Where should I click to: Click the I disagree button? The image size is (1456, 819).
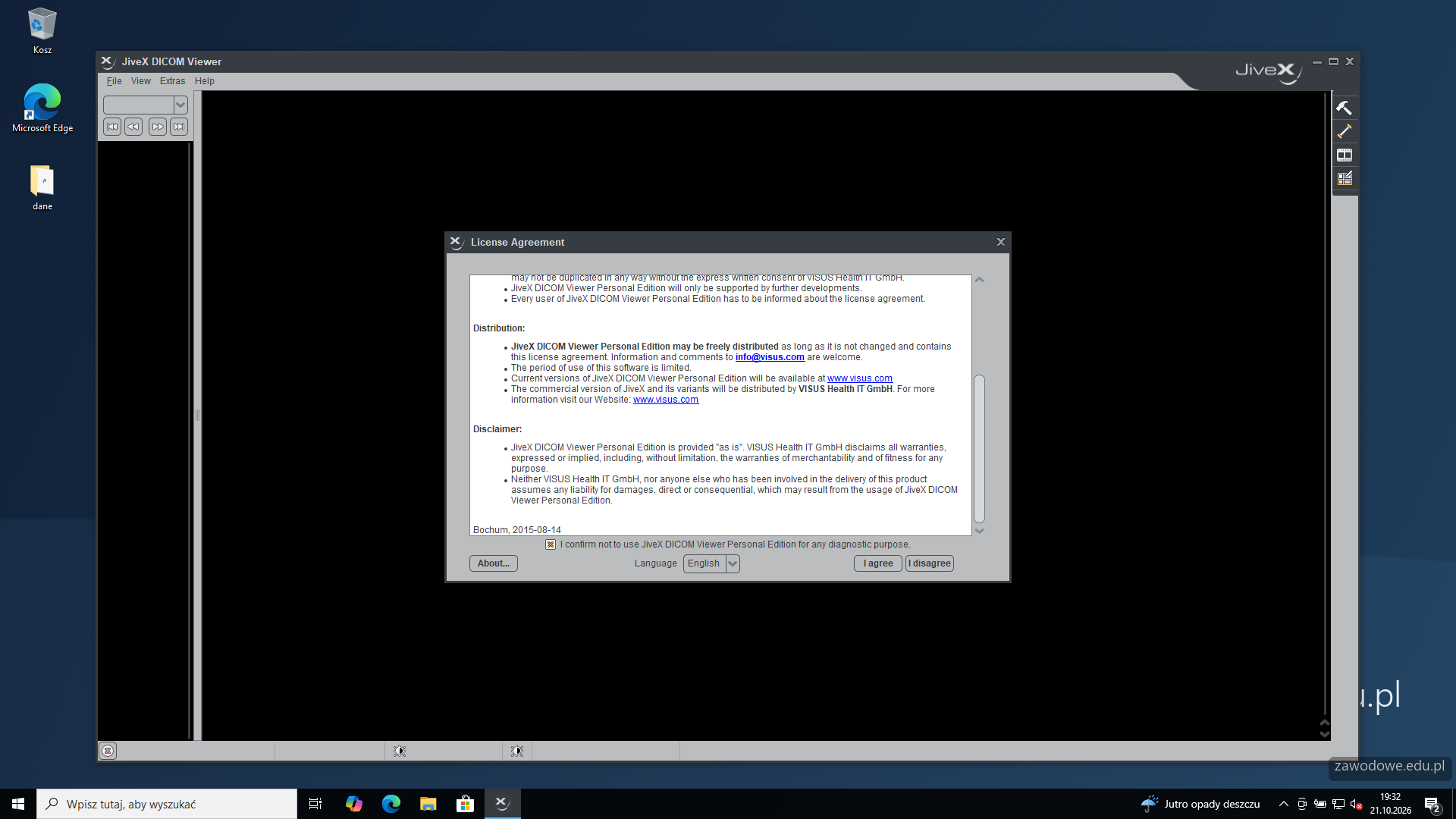(x=930, y=563)
